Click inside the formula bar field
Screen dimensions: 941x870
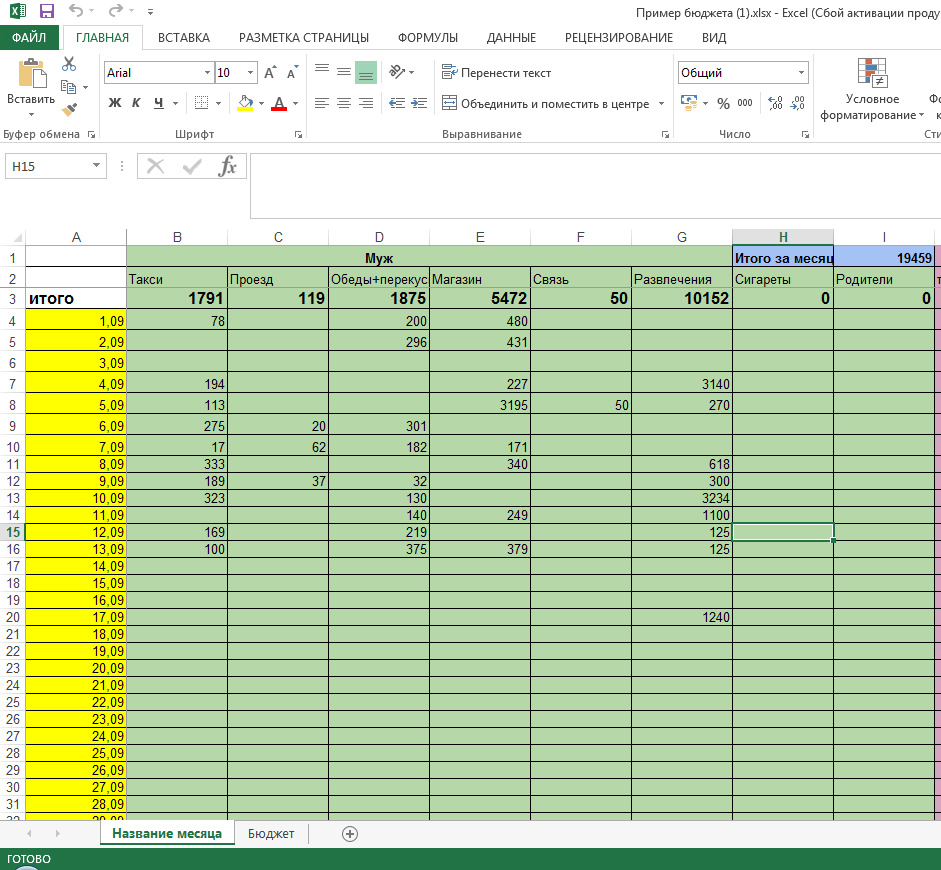click(x=595, y=186)
